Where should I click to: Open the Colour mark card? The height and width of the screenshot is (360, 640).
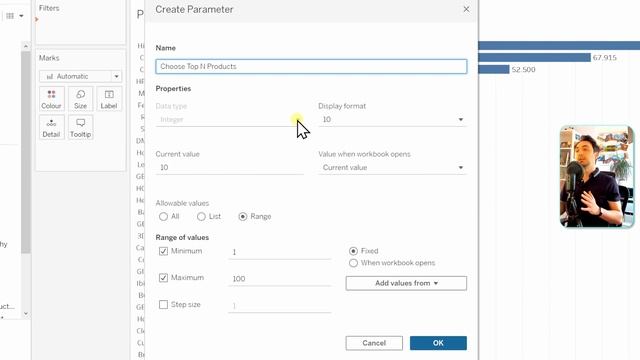pyautogui.click(x=51, y=99)
